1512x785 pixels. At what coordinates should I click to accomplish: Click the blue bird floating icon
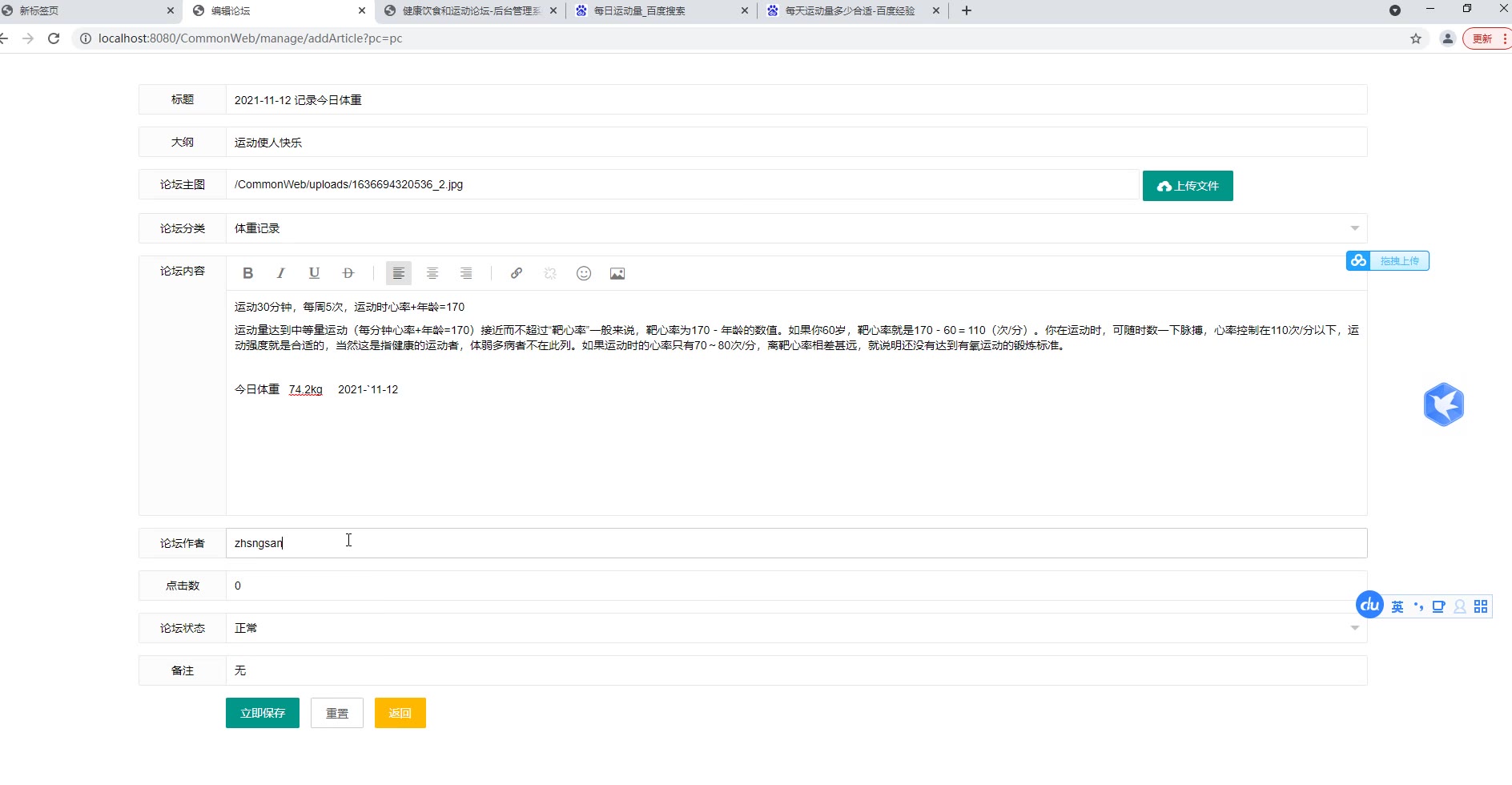click(1444, 405)
